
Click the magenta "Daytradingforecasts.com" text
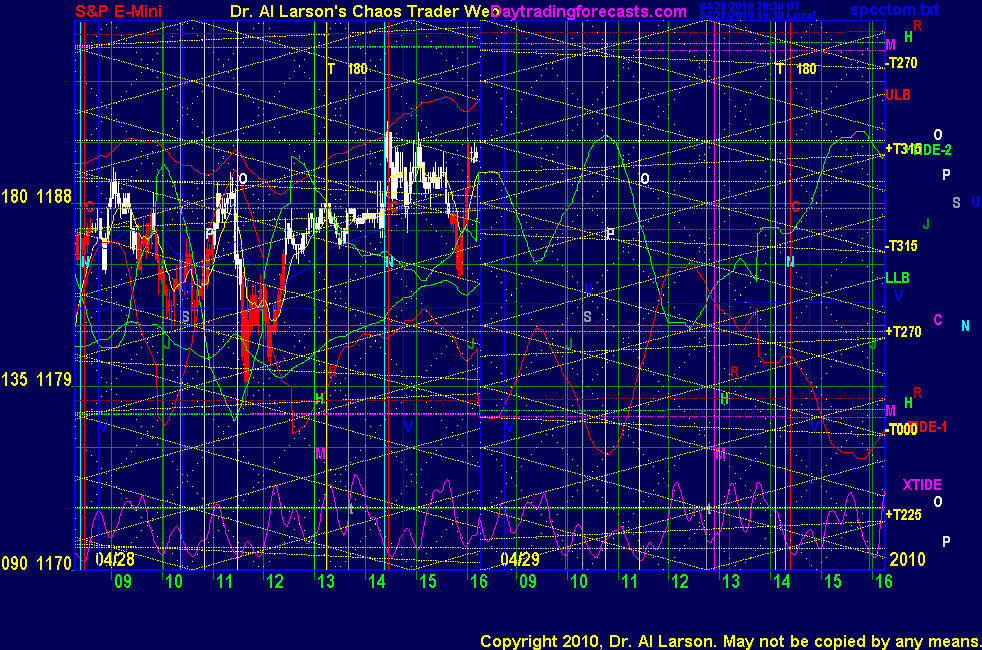[x=589, y=11]
